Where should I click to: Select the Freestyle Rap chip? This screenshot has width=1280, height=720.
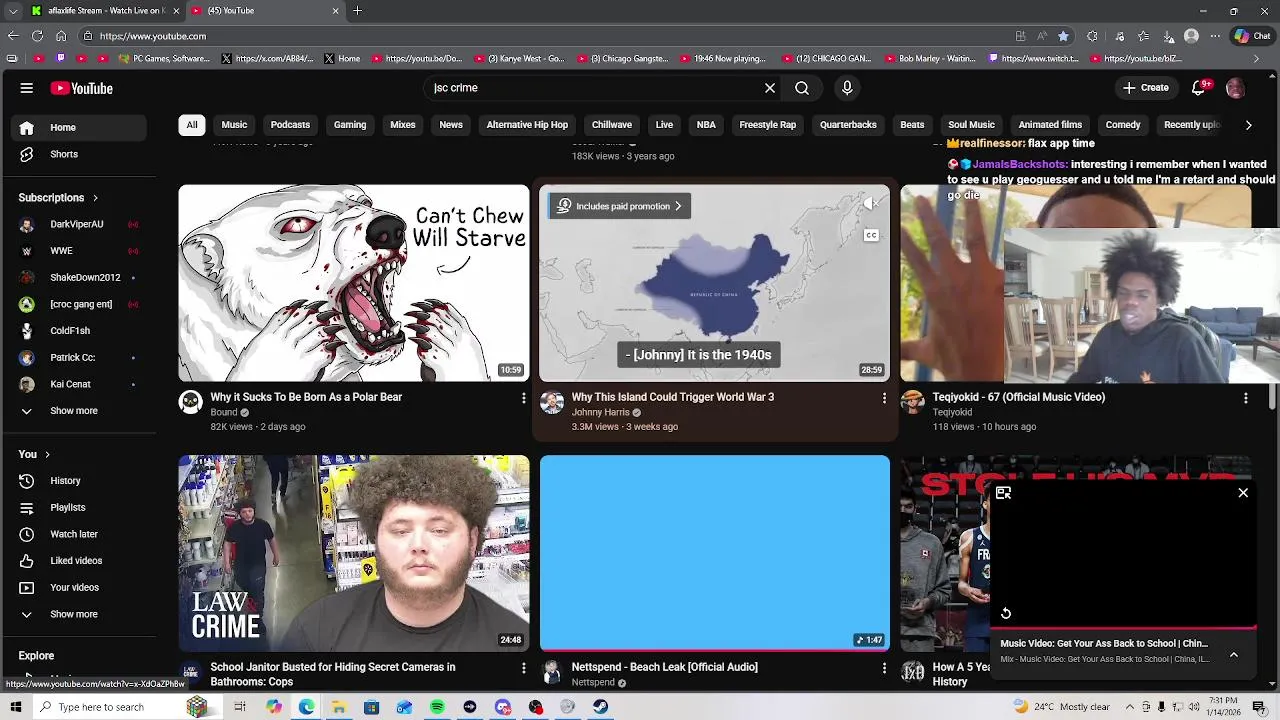coord(768,125)
